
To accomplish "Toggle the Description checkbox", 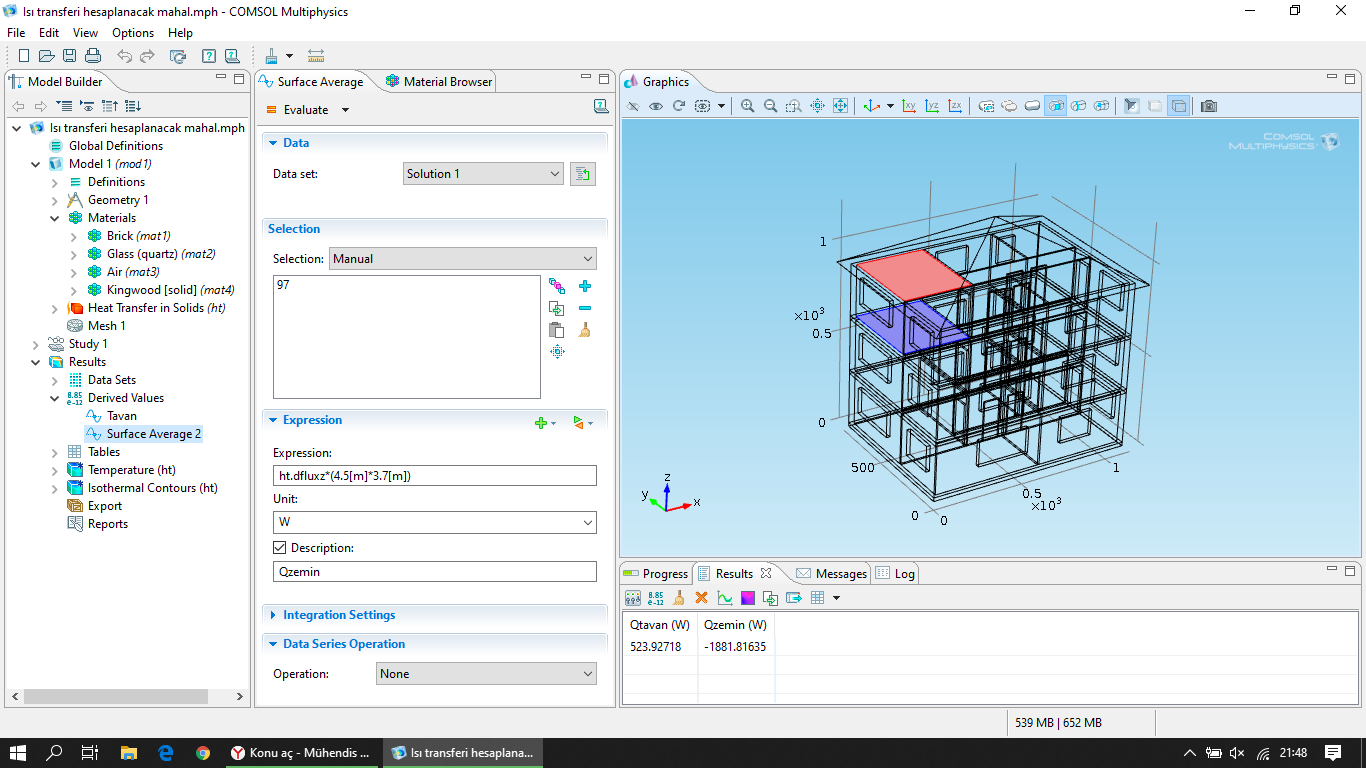I will click(280, 548).
